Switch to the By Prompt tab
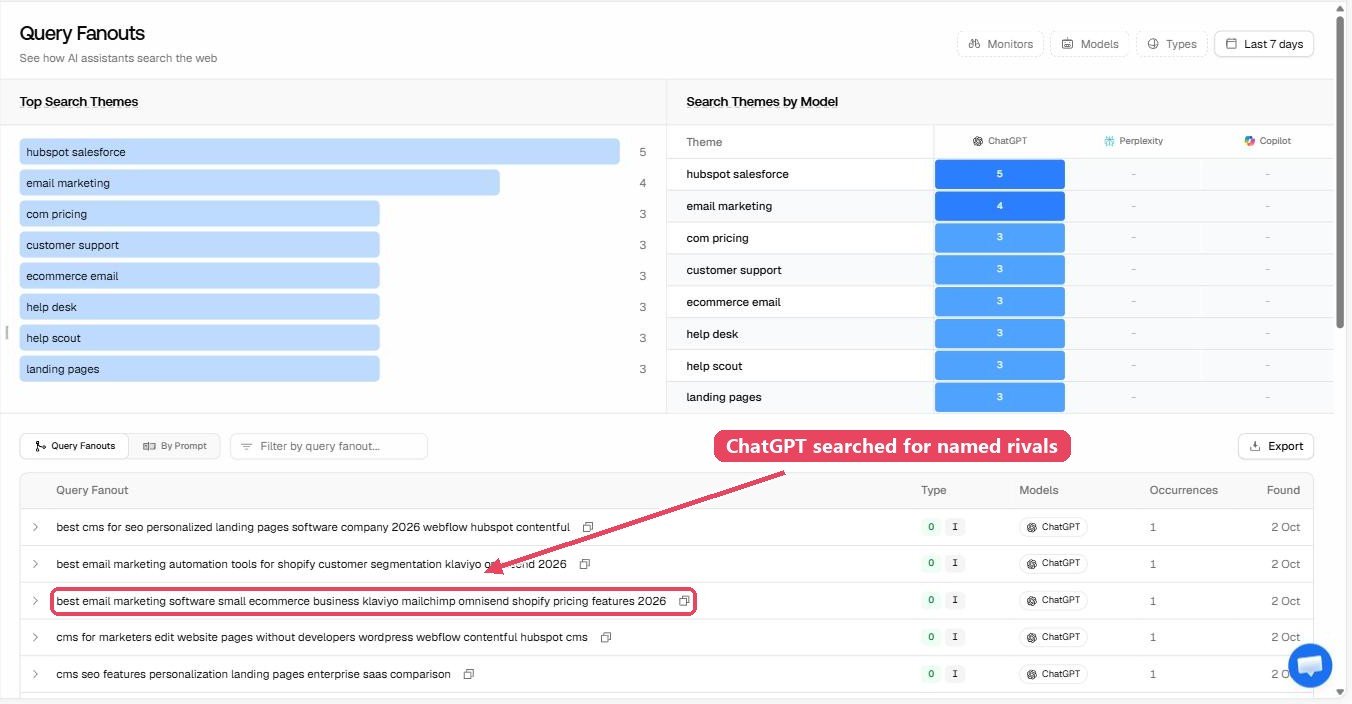Image resolution: width=1352 pixels, height=704 pixels. [x=175, y=446]
